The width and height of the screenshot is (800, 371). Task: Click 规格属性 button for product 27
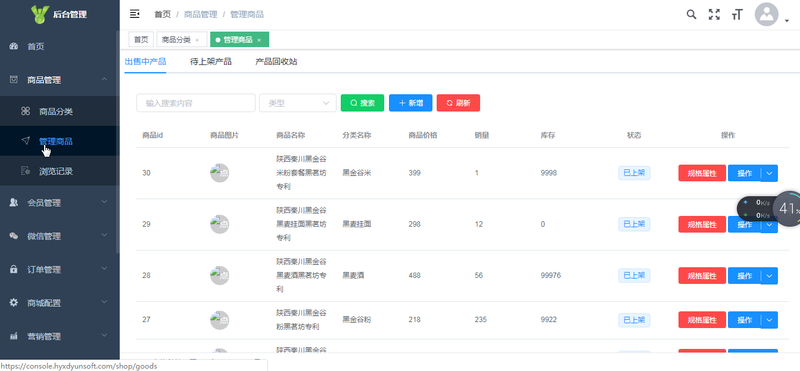pyautogui.click(x=702, y=320)
